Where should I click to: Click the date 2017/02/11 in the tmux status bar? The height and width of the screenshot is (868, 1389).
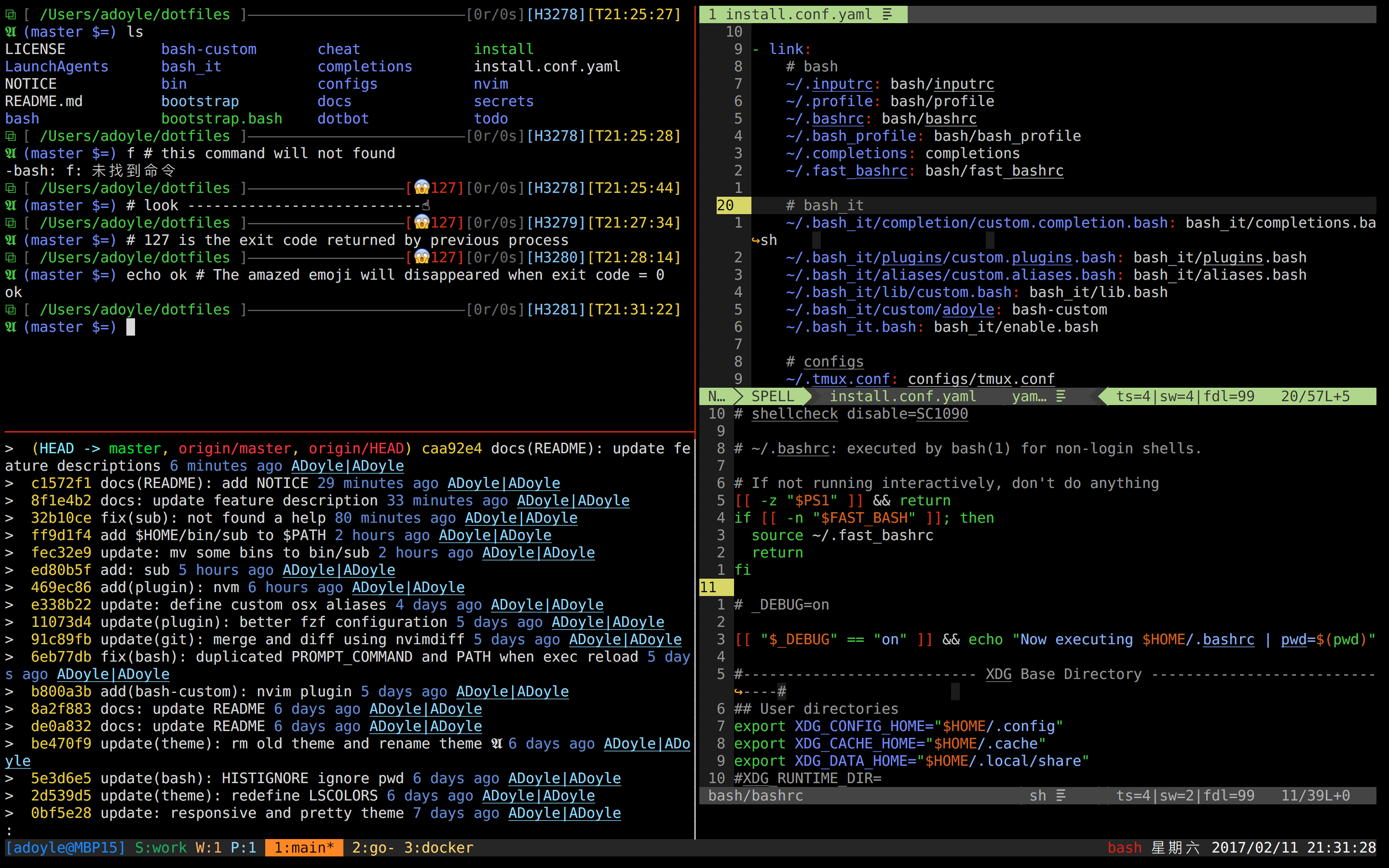pos(1255,848)
